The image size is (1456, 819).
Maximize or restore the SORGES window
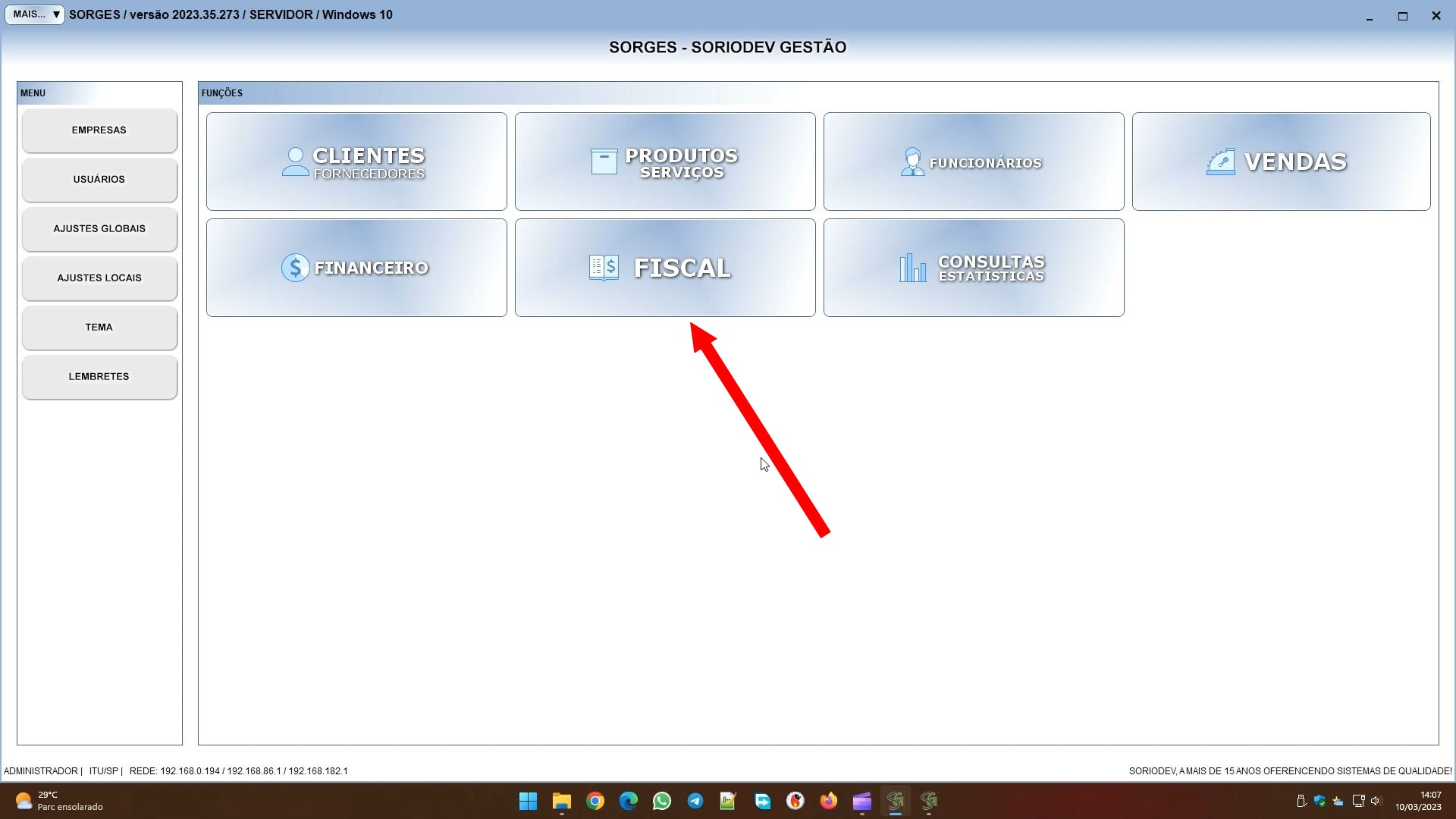point(1403,15)
